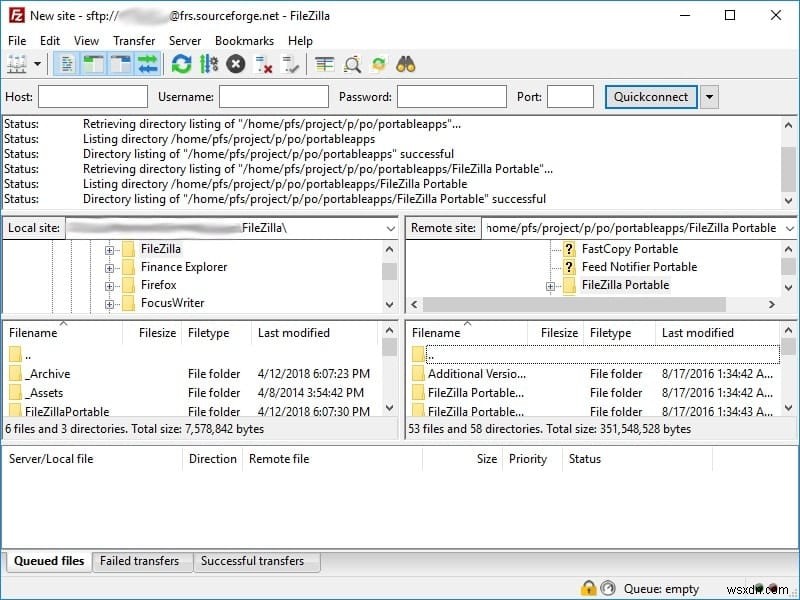Image resolution: width=800 pixels, height=600 pixels.
Task: Expand FileZilla Portable in the remote tree
Action: [550, 285]
